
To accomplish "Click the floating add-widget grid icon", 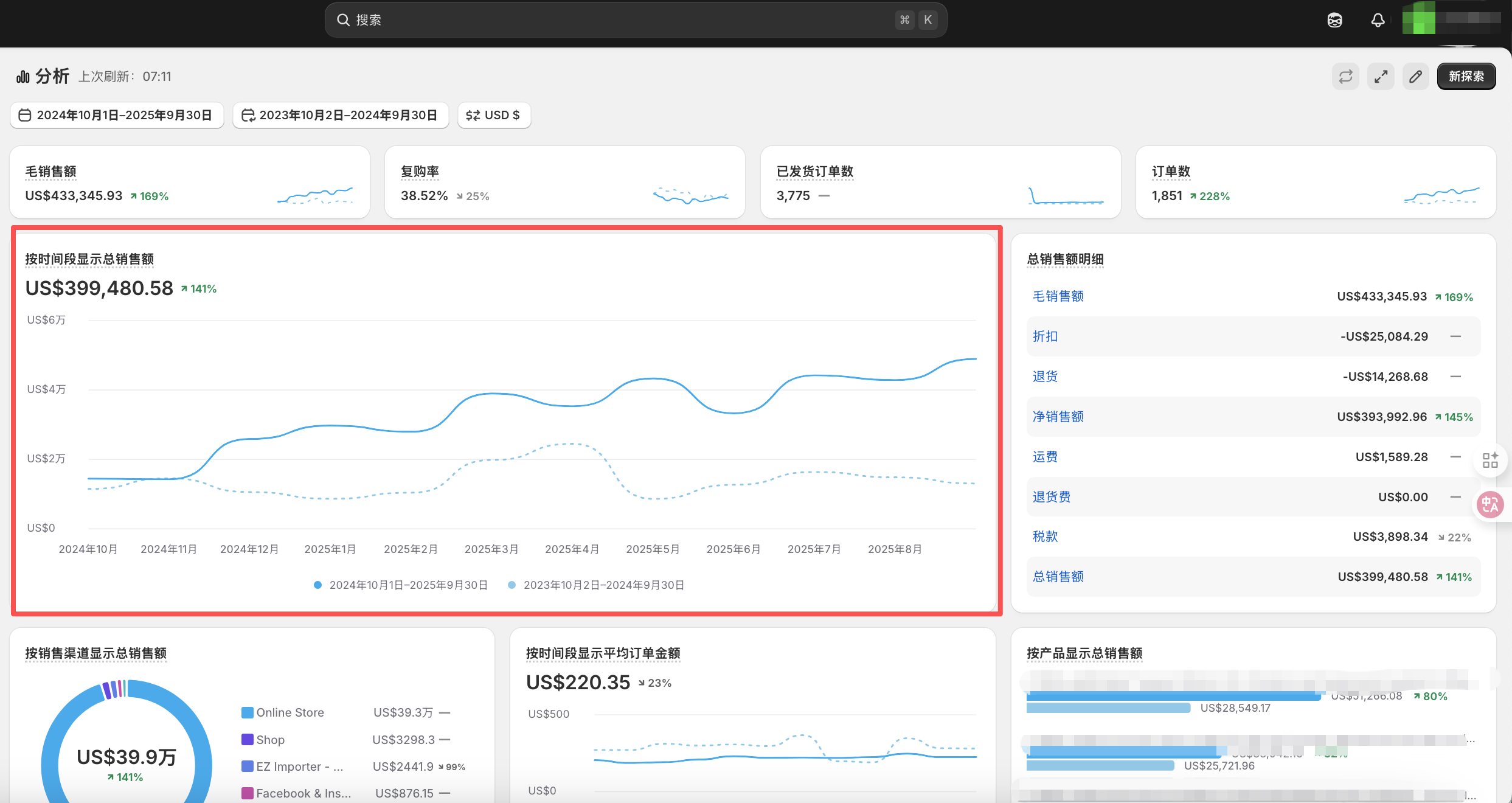I will click(x=1490, y=461).
